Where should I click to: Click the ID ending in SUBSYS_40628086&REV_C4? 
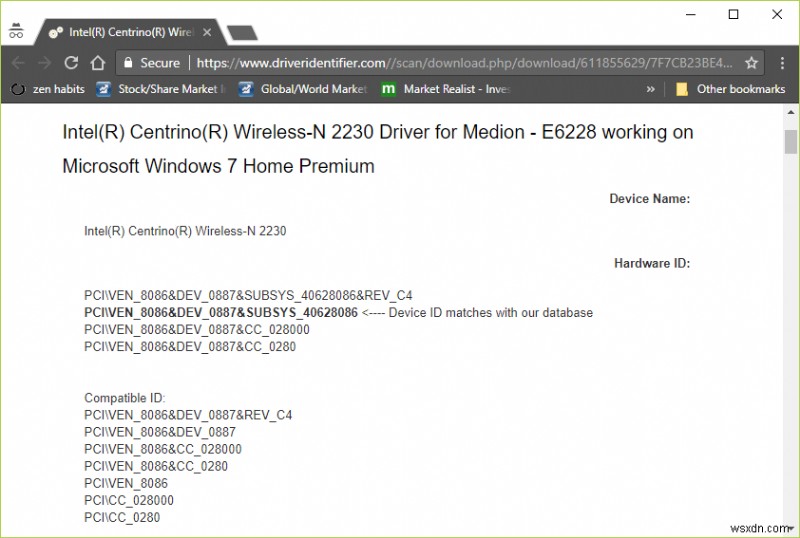248,296
